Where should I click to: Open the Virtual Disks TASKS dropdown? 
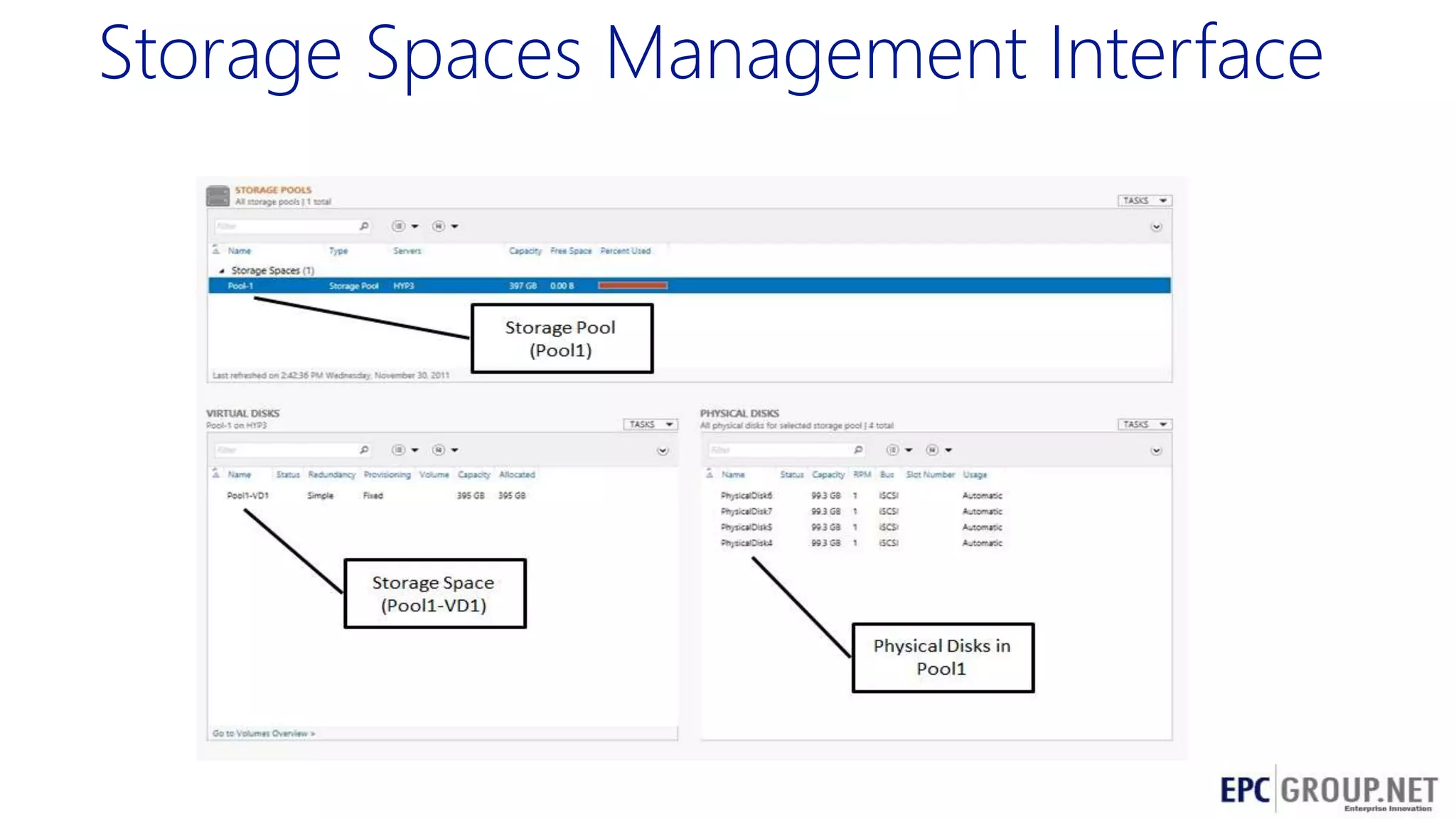pyautogui.click(x=651, y=424)
